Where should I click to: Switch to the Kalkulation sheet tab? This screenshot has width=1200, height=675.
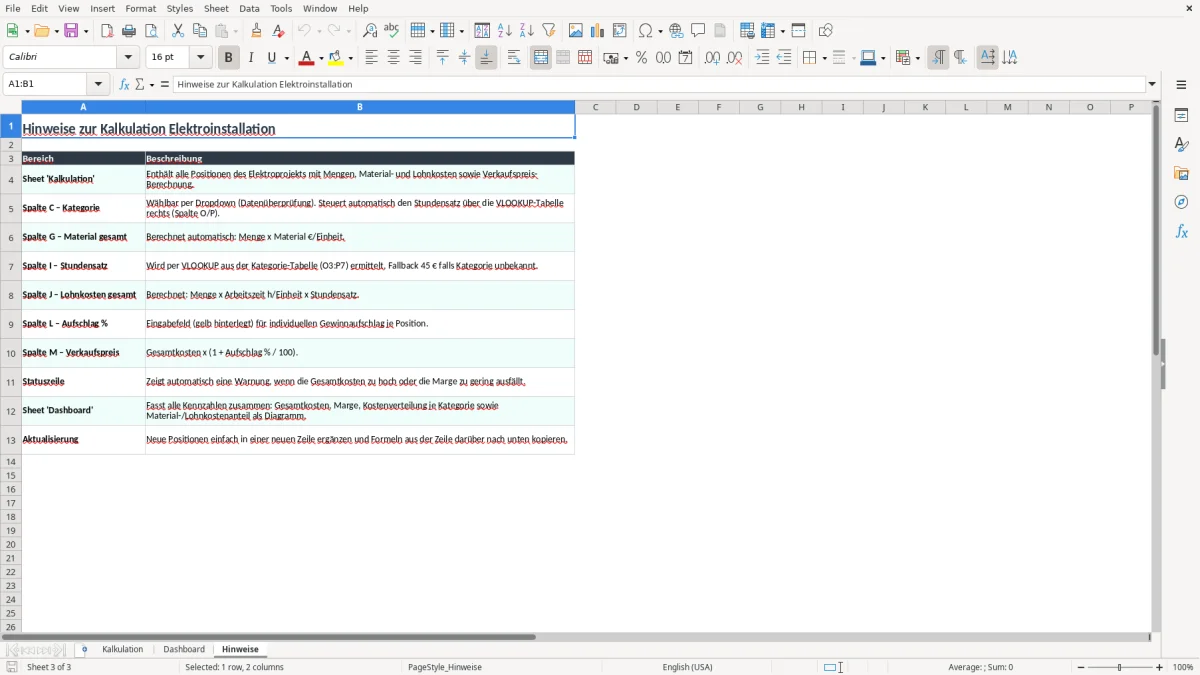(123, 650)
